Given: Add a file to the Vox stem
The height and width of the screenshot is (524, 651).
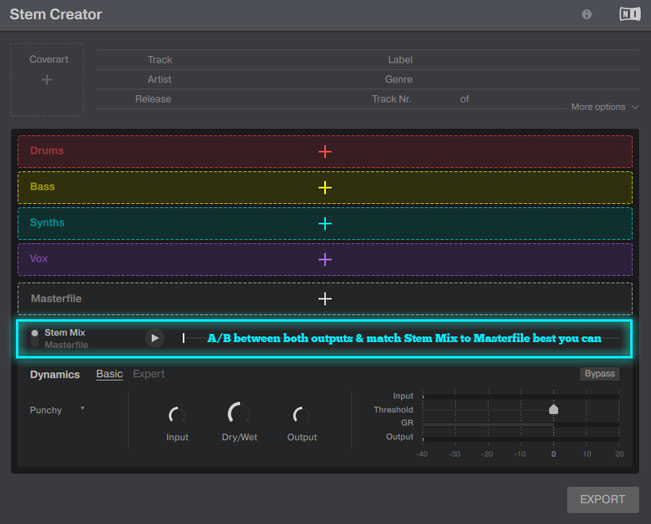Looking at the screenshot, I should click(x=325, y=260).
